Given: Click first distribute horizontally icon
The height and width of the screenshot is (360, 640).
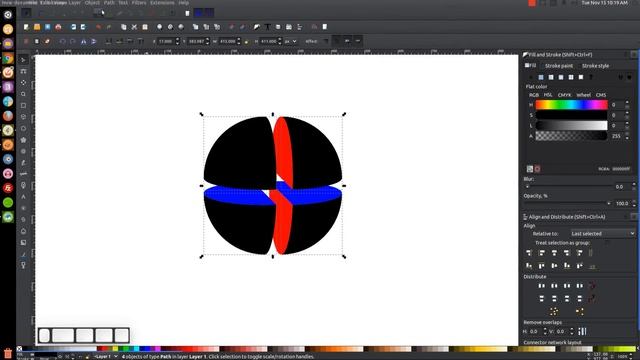Looking at the screenshot, I should [542, 286].
